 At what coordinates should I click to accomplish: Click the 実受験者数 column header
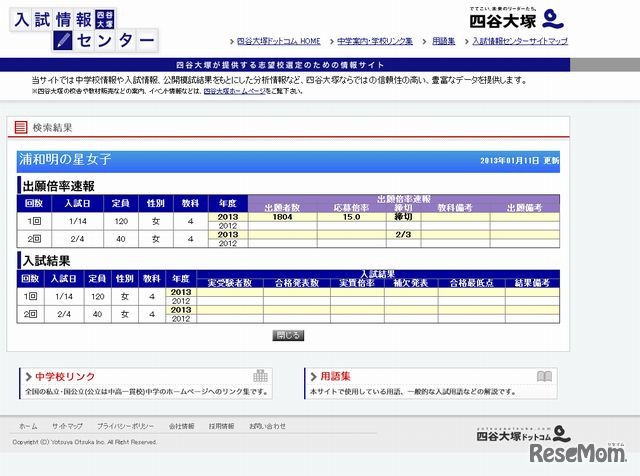pyautogui.click(x=230, y=283)
